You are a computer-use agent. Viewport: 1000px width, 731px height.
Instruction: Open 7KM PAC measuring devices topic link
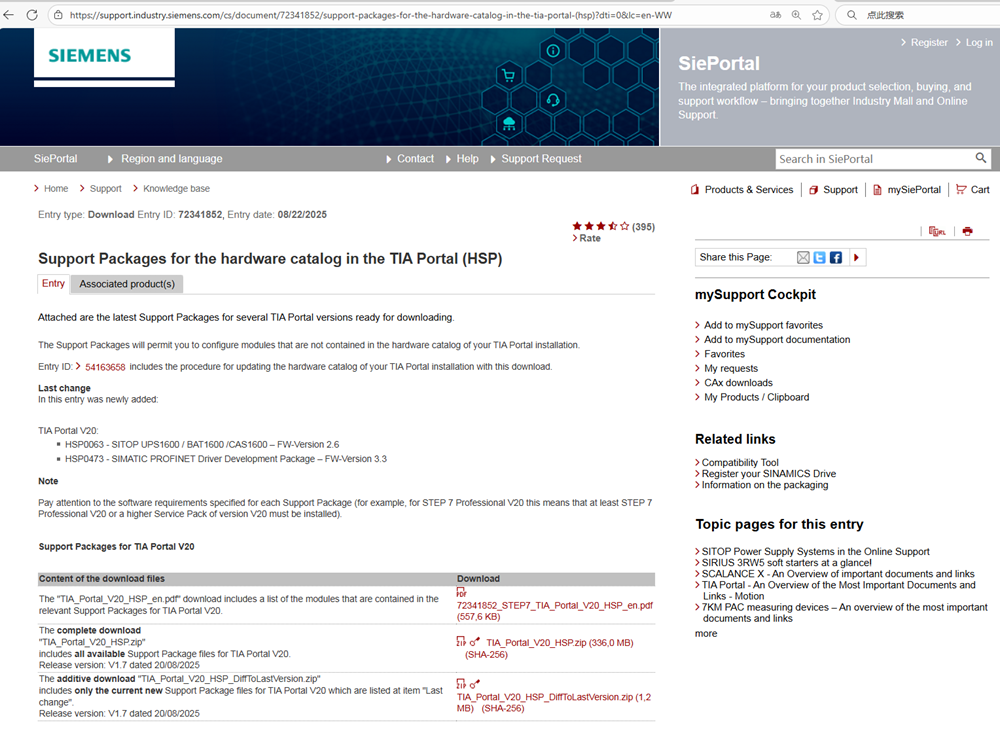point(844,613)
